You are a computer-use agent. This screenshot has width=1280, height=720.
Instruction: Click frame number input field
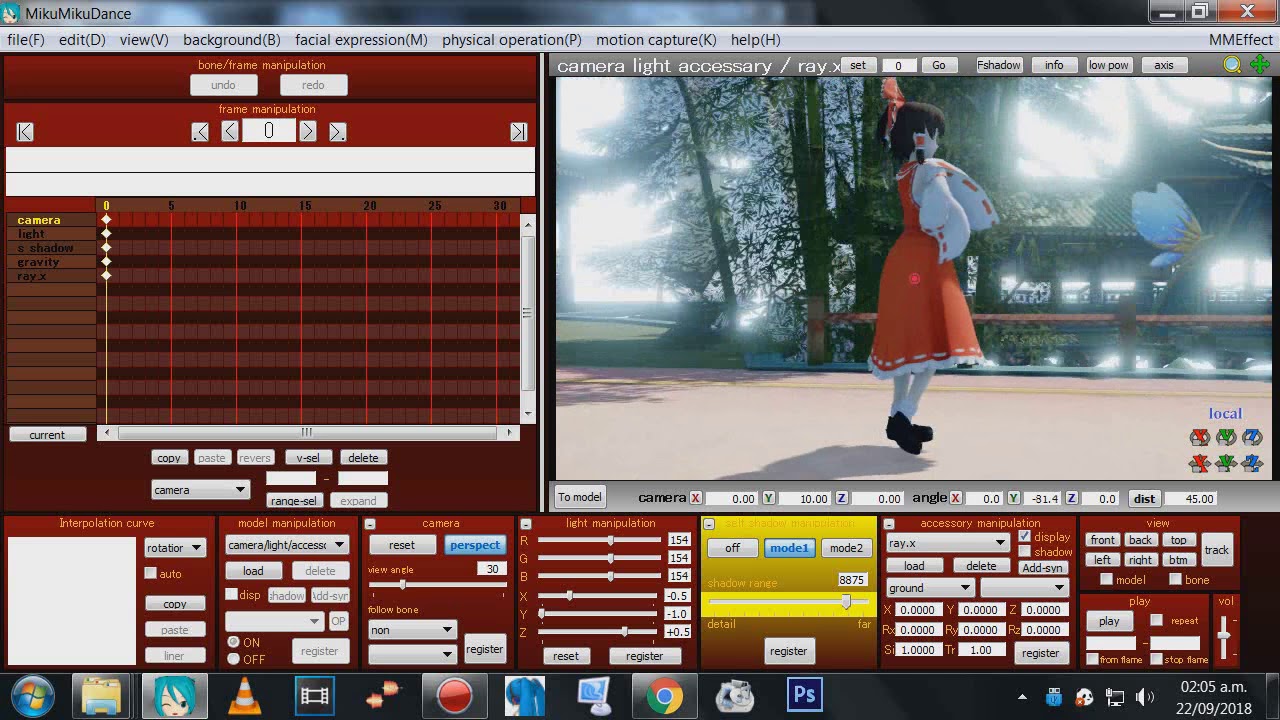click(x=269, y=131)
